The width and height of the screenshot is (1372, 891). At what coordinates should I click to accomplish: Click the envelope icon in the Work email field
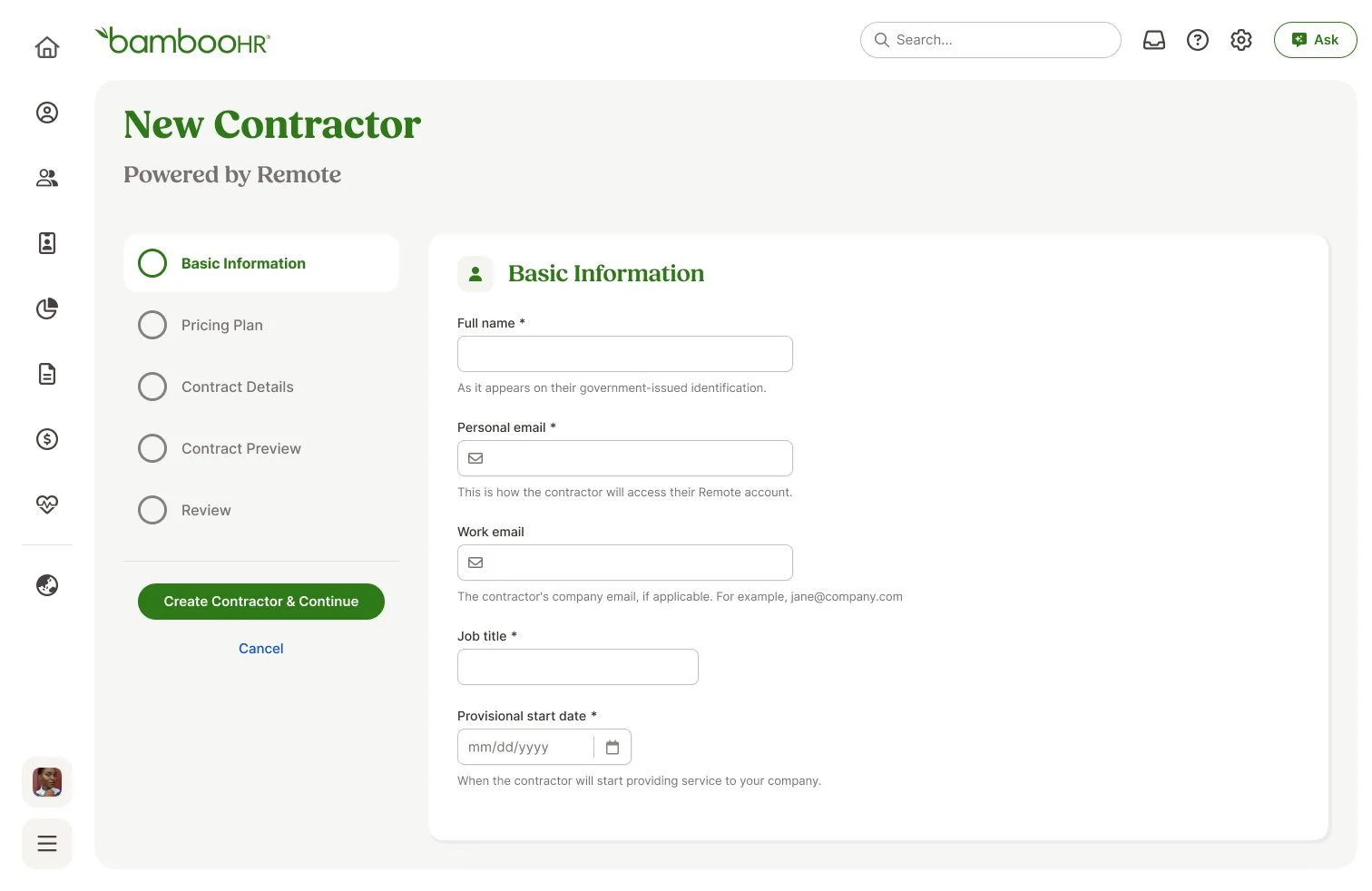point(475,563)
